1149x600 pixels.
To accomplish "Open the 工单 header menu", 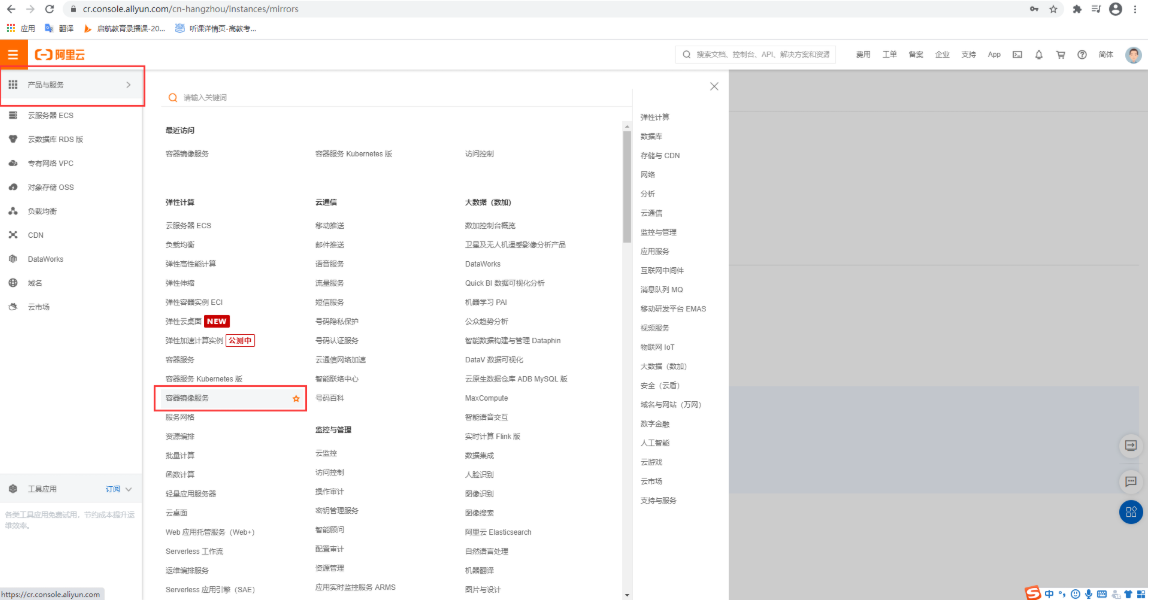I will (x=890, y=54).
